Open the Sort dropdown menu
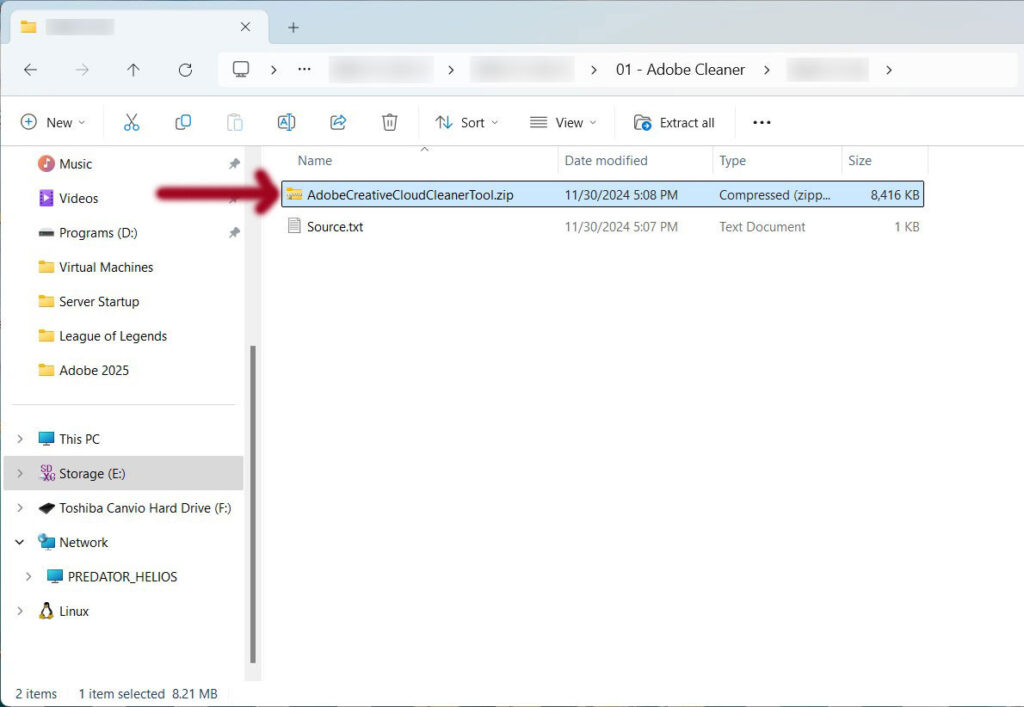 point(467,122)
